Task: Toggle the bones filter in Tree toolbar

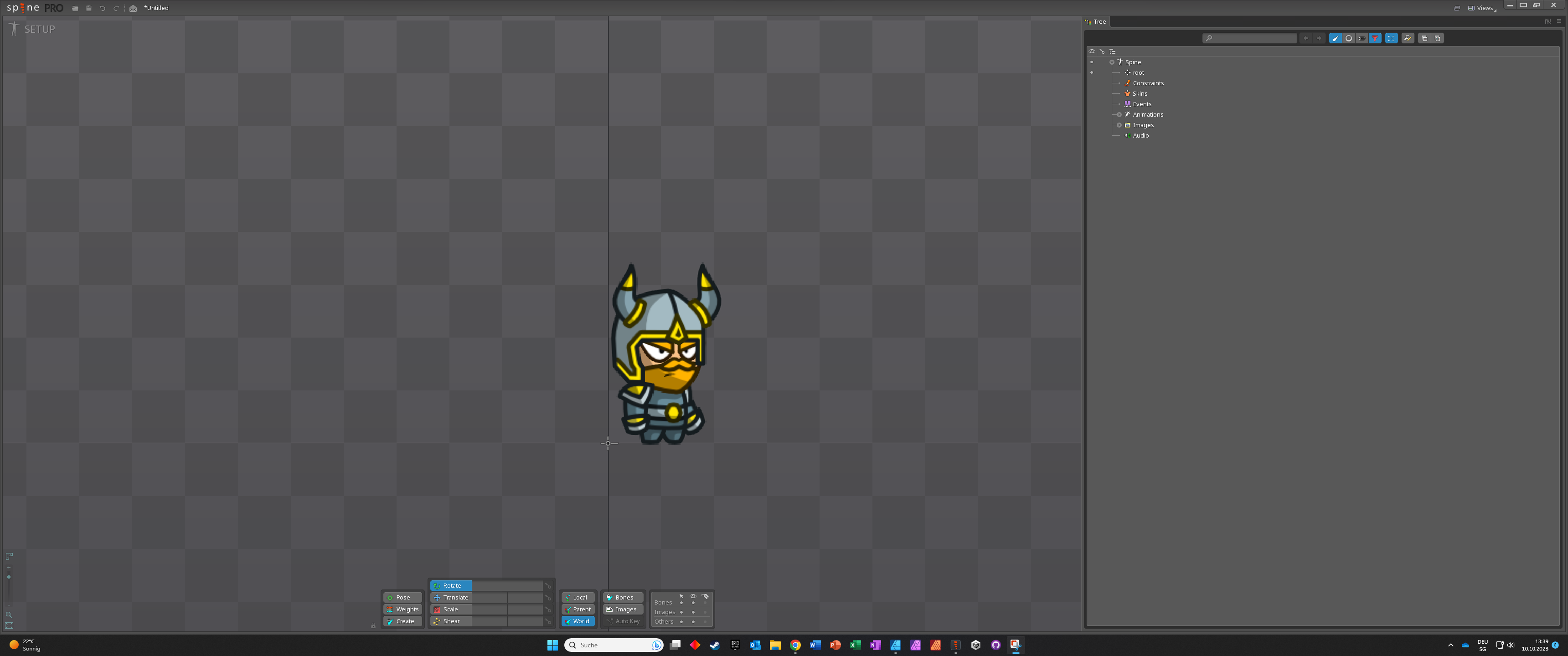Action: point(1336,38)
